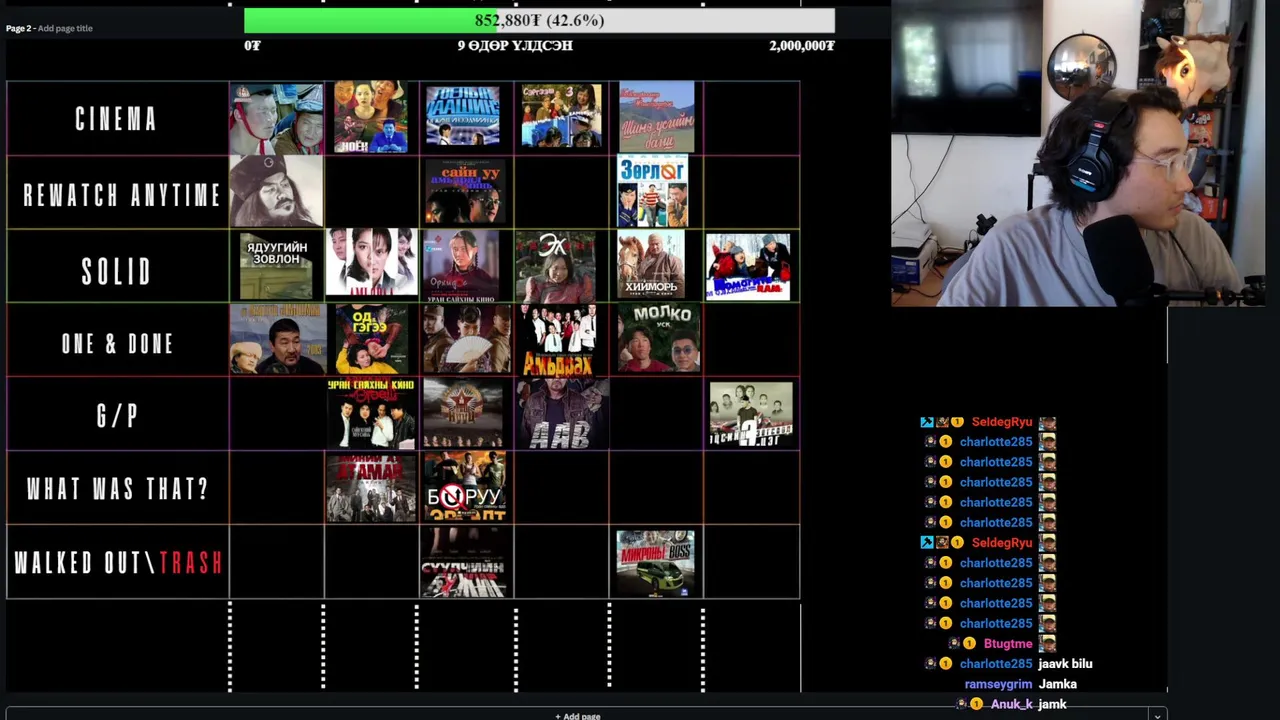Image resolution: width=1280 pixels, height=720 pixels.
Task: Open ramseygrim's chat username
Action: click(998, 684)
